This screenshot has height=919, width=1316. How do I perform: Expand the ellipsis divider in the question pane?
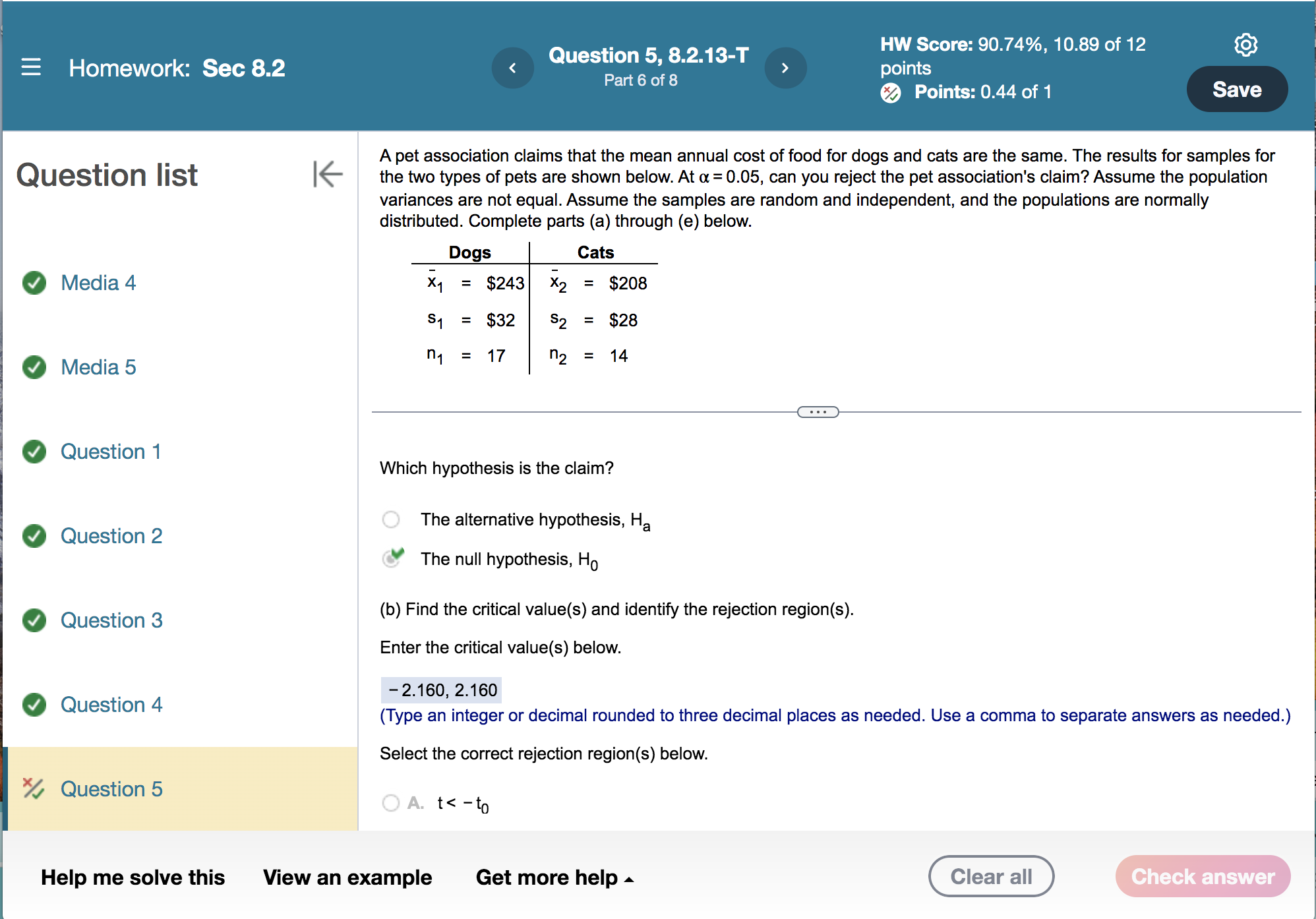[818, 411]
